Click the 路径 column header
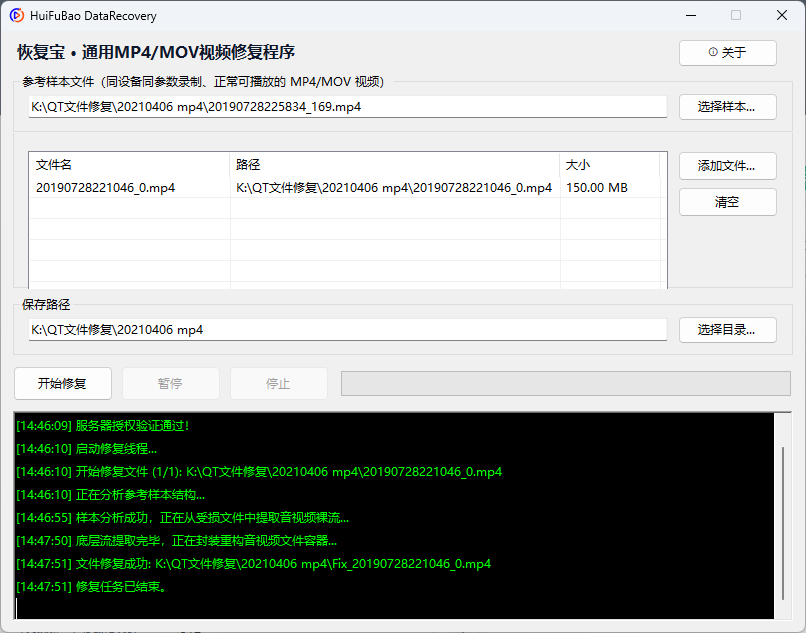Viewport: 806px width, 633px height. 394,165
